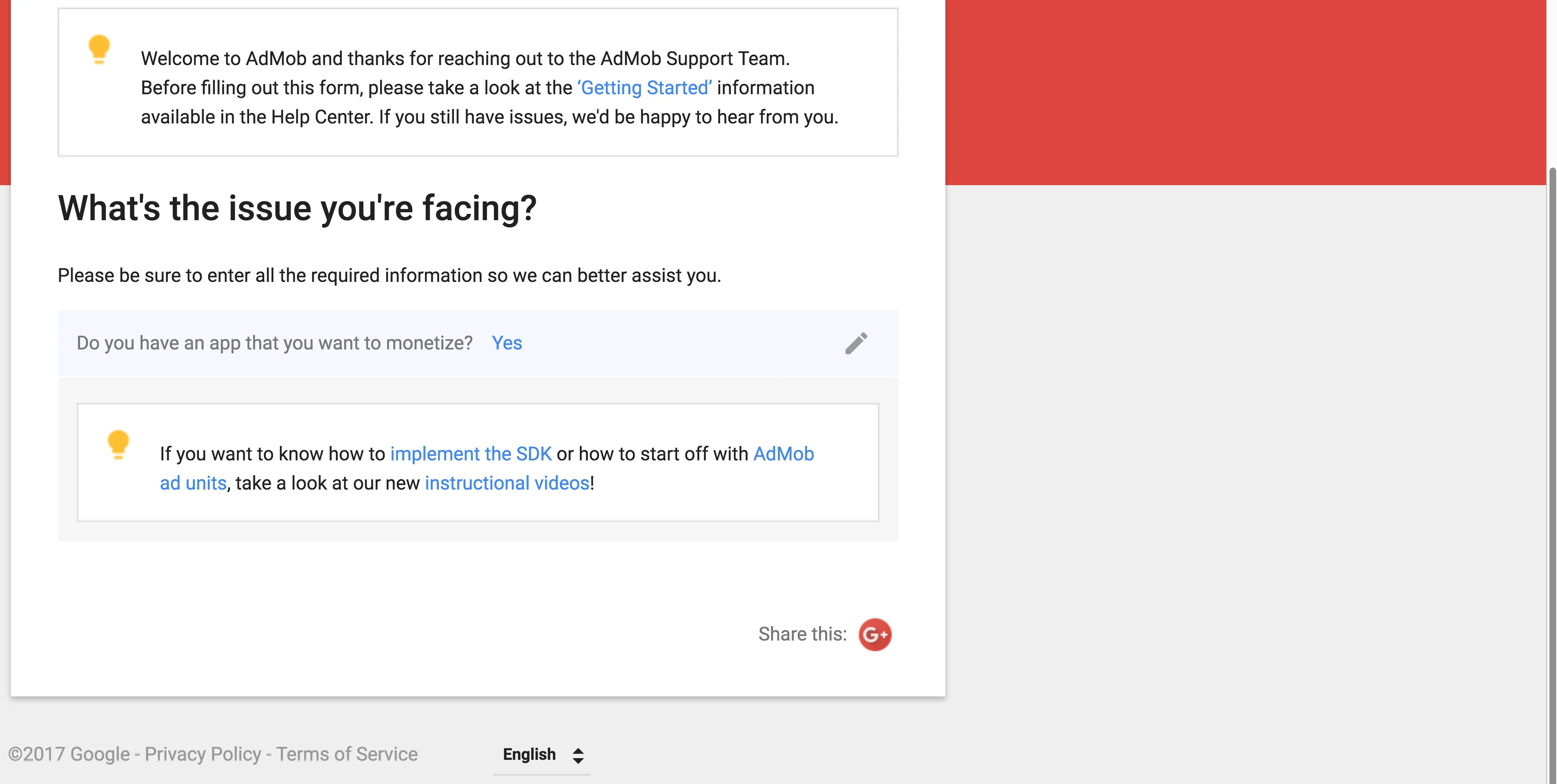Image resolution: width=1557 pixels, height=784 pixels.
Task: Click the ©2017 Google footer text
Action: (x=69, y=754)
